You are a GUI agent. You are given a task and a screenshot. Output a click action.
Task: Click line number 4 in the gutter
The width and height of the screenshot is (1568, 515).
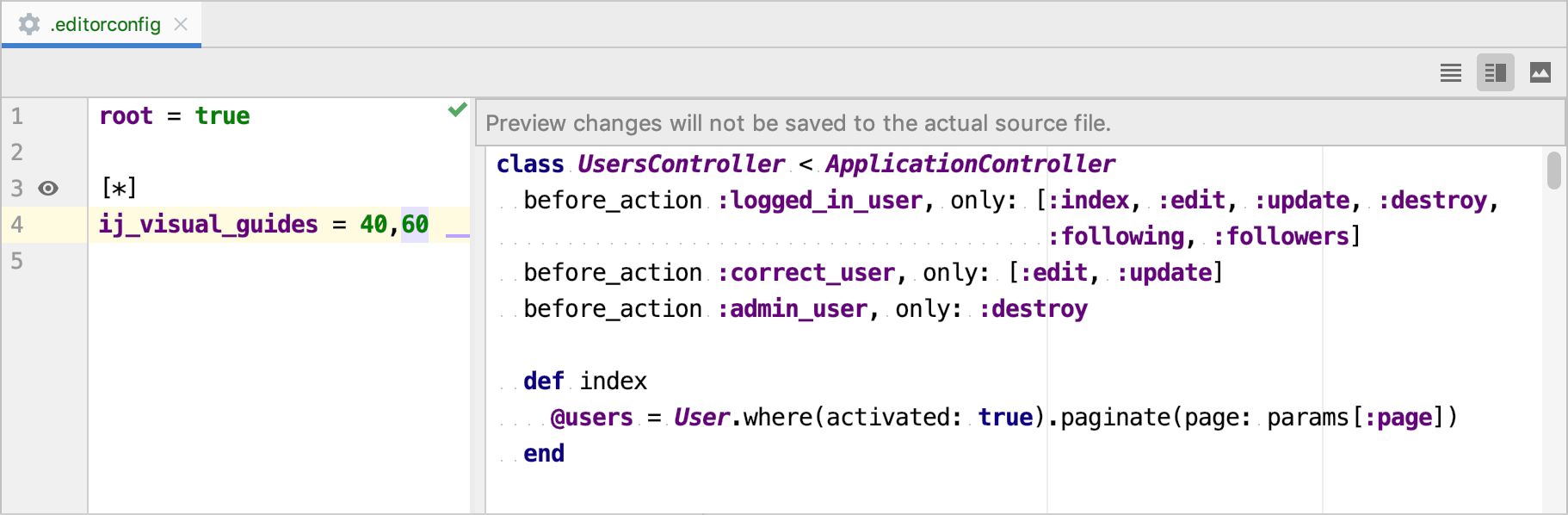15,224
